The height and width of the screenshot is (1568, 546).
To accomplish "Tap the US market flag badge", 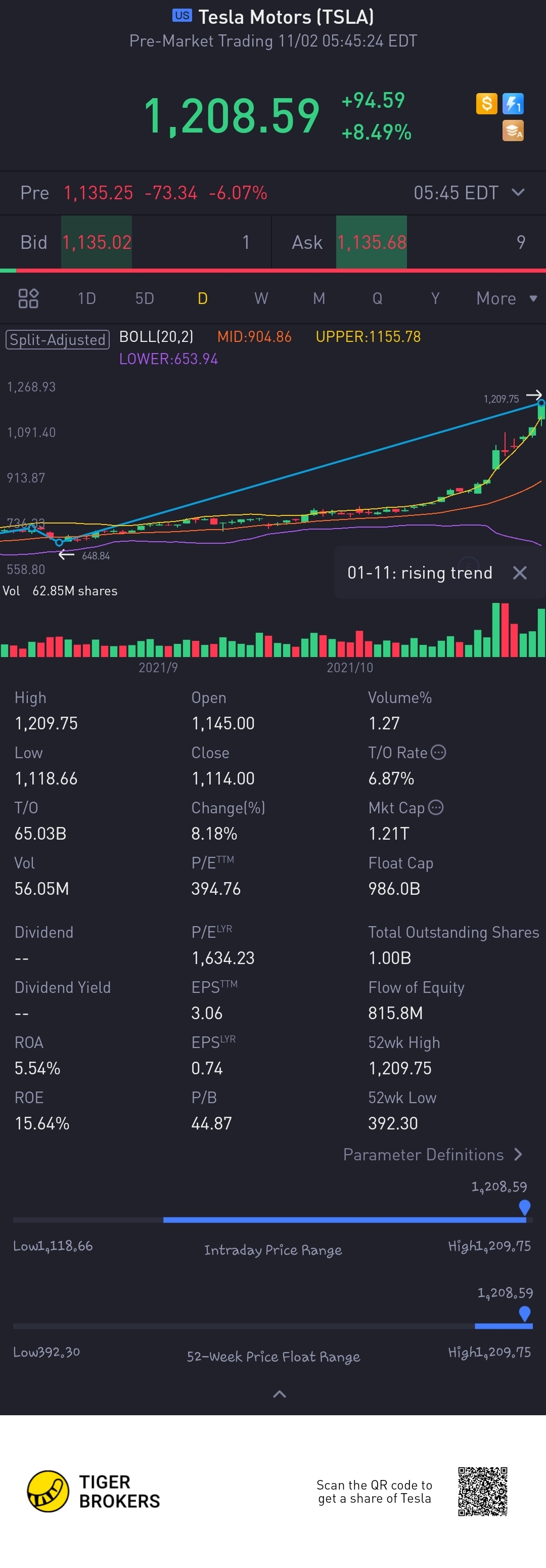I will click(182, 16).
